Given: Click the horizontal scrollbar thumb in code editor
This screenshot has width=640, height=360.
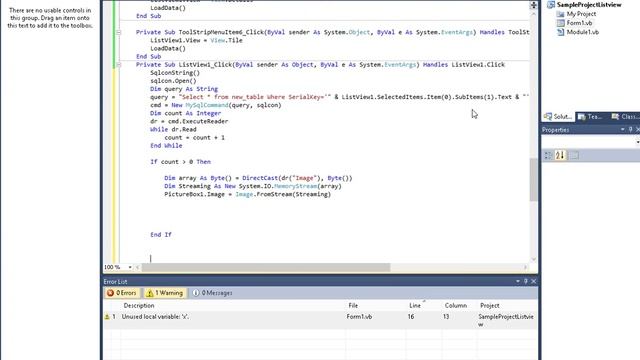Looking at the screenshot, I should click(266, 267).
